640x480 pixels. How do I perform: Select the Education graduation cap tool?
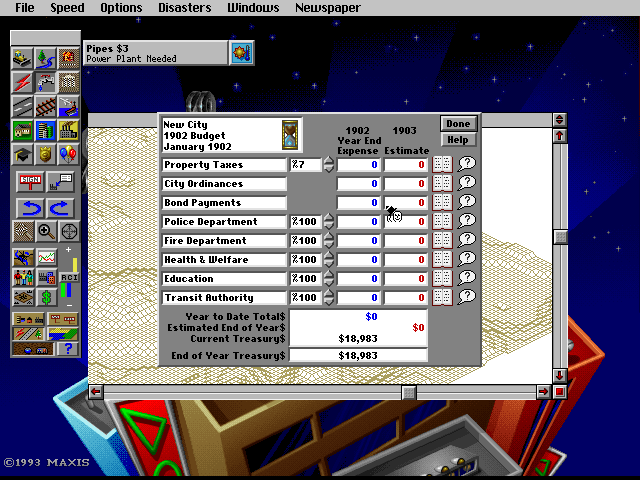point(22,154)
